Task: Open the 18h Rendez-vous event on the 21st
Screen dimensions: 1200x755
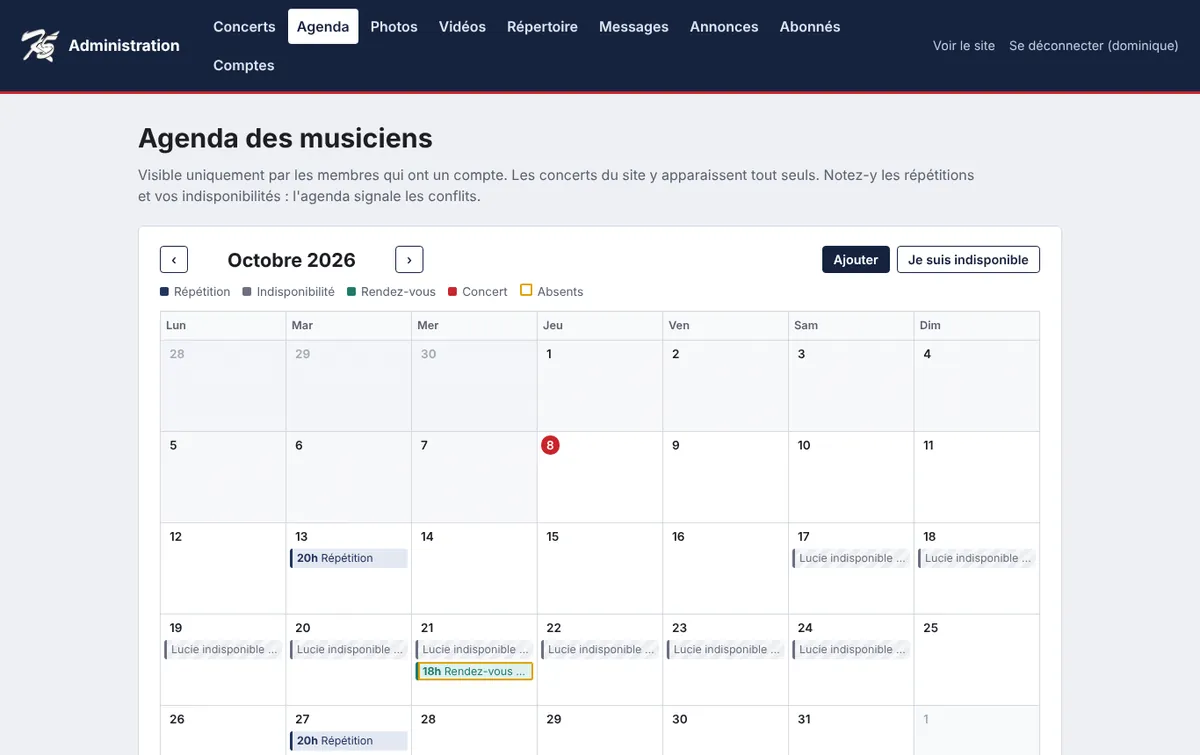Action: tap(474, 672)
